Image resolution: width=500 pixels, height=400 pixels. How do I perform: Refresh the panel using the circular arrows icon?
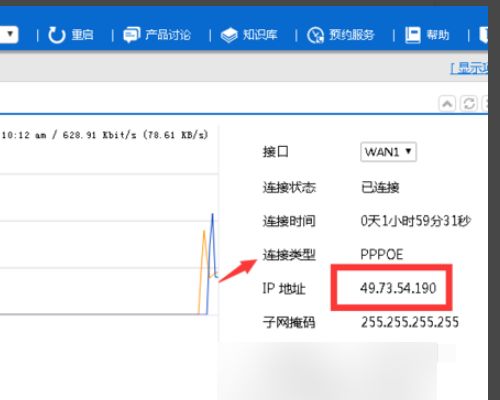point(469,104)
